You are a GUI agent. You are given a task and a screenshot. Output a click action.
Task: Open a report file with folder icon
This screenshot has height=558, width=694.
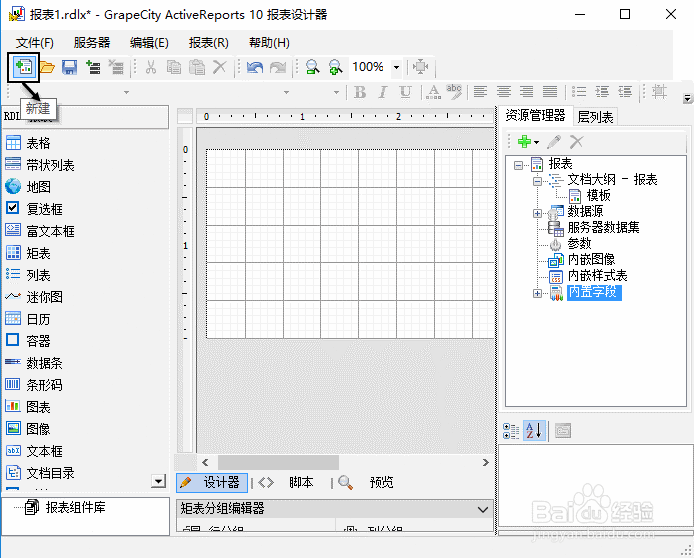pos(47,67)
